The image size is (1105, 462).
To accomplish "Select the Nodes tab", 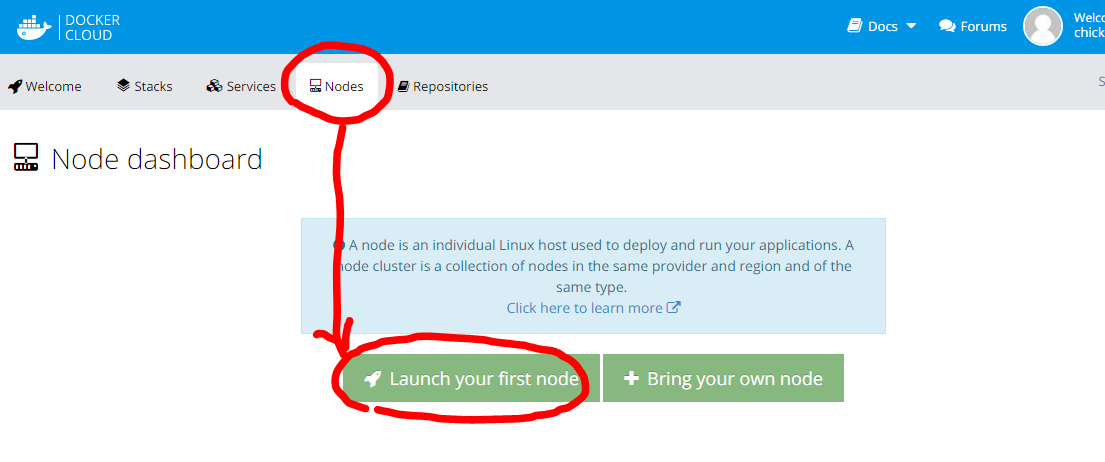I will click(336, 86).
